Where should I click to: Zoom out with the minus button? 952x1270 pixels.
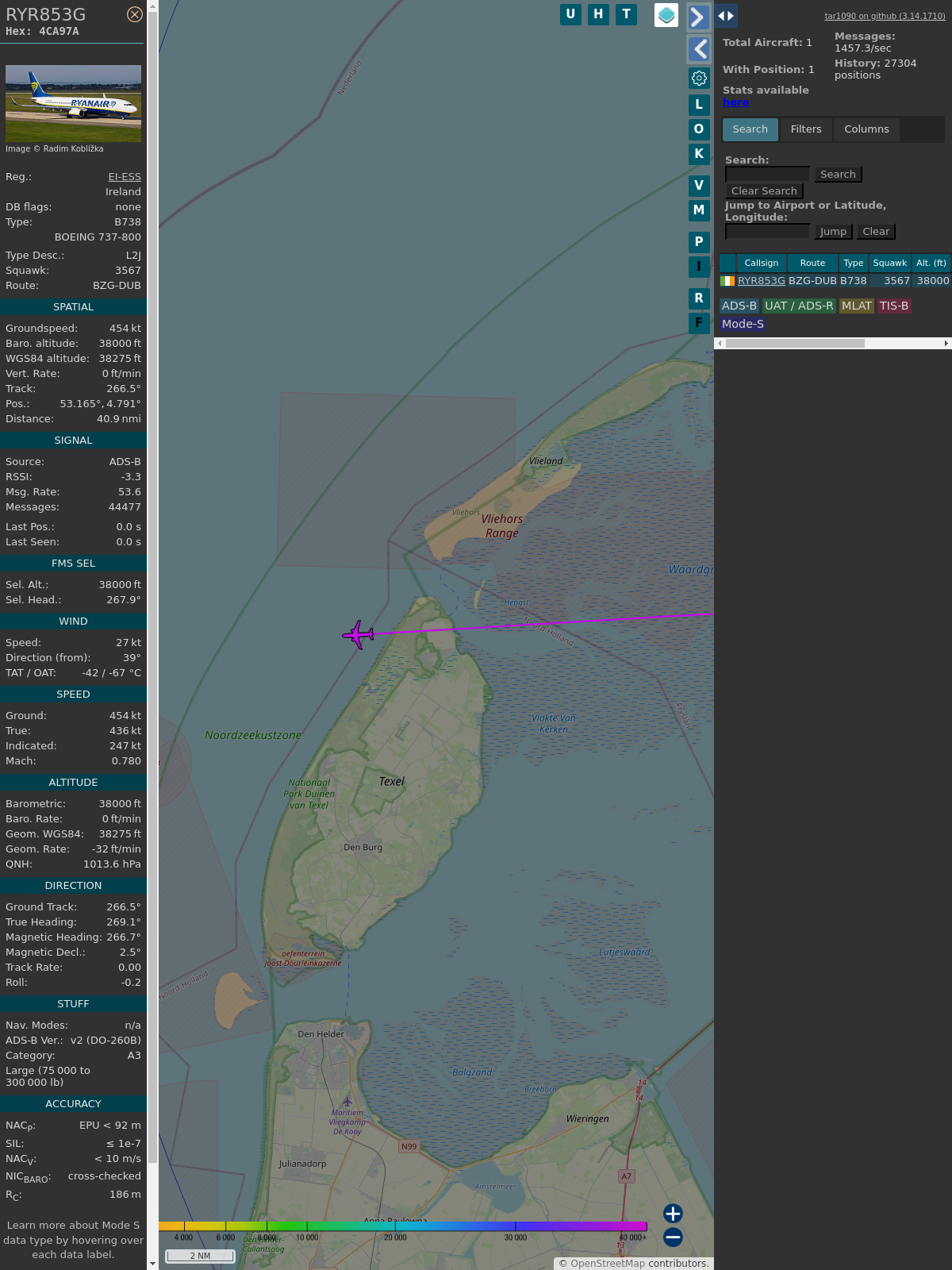[673, 1237]
